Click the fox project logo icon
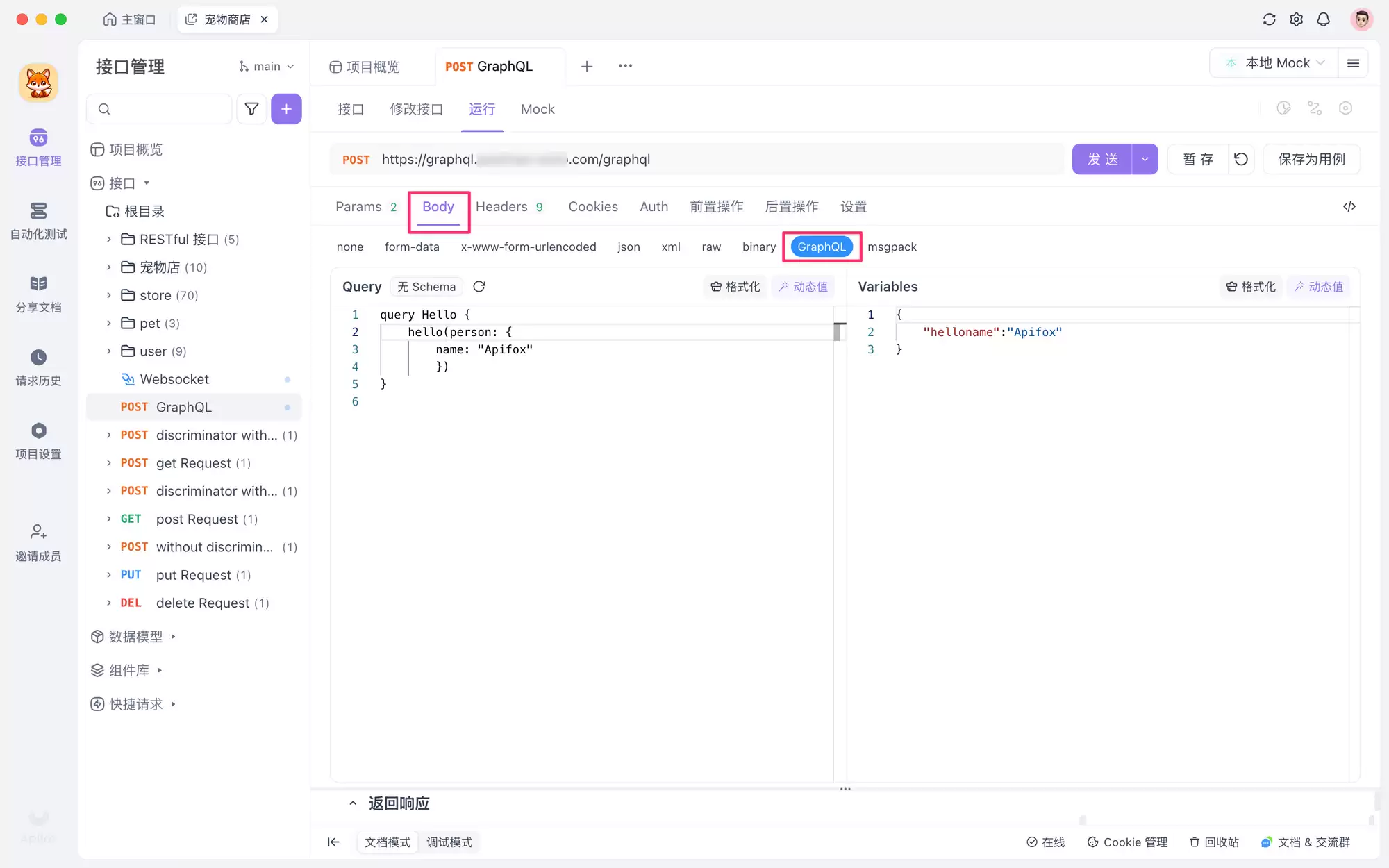Viewport: 1389px width, 868px height. coord(38,83)
